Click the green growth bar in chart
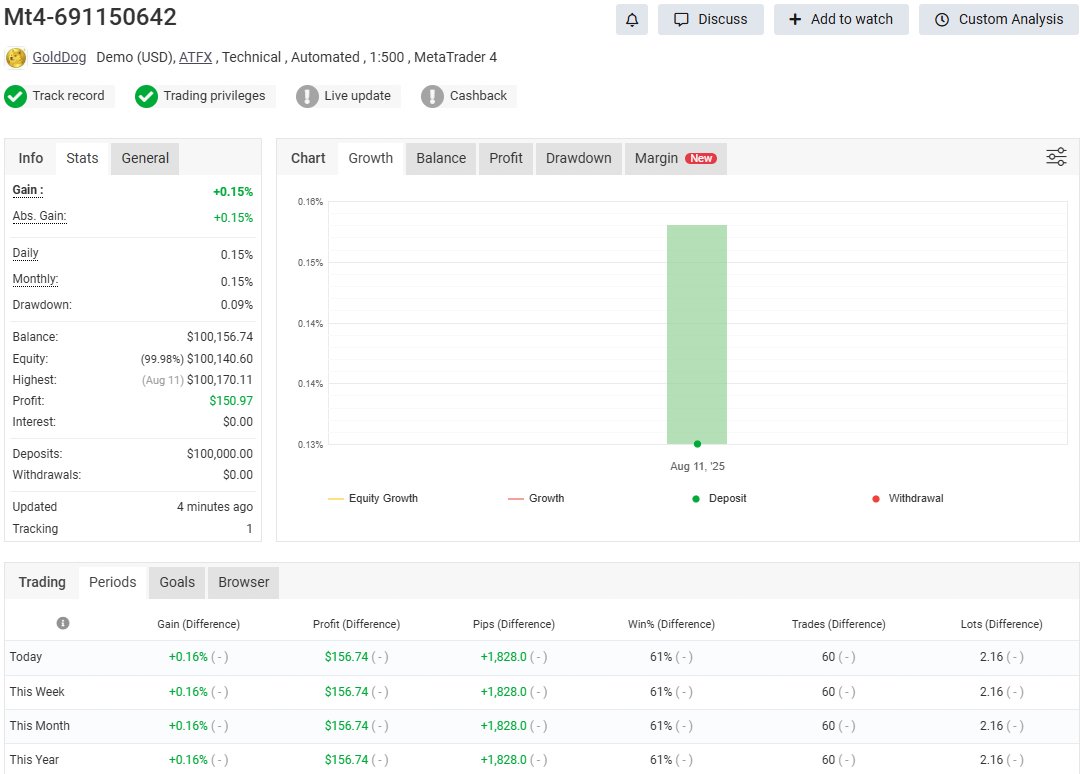The image size is (1080, 774). click(x=696, y=334)
